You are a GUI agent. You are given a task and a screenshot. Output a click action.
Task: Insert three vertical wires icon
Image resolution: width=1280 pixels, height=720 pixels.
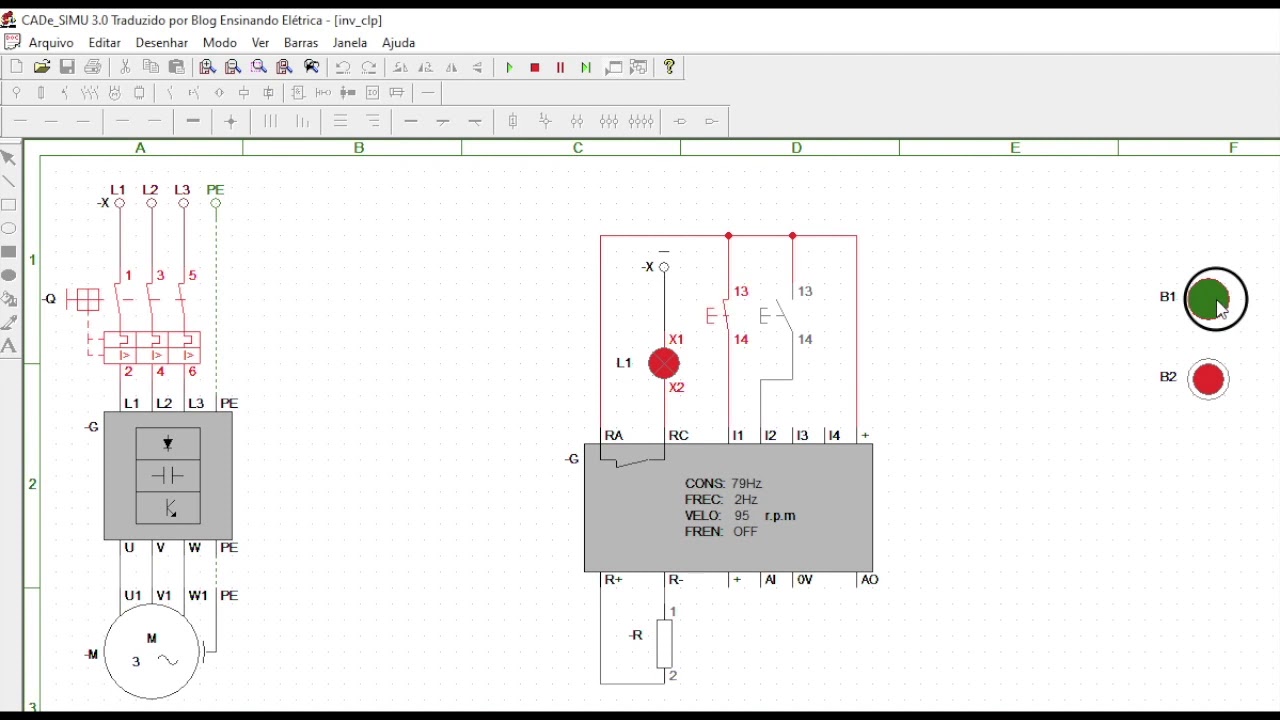[x=270, y=122]
